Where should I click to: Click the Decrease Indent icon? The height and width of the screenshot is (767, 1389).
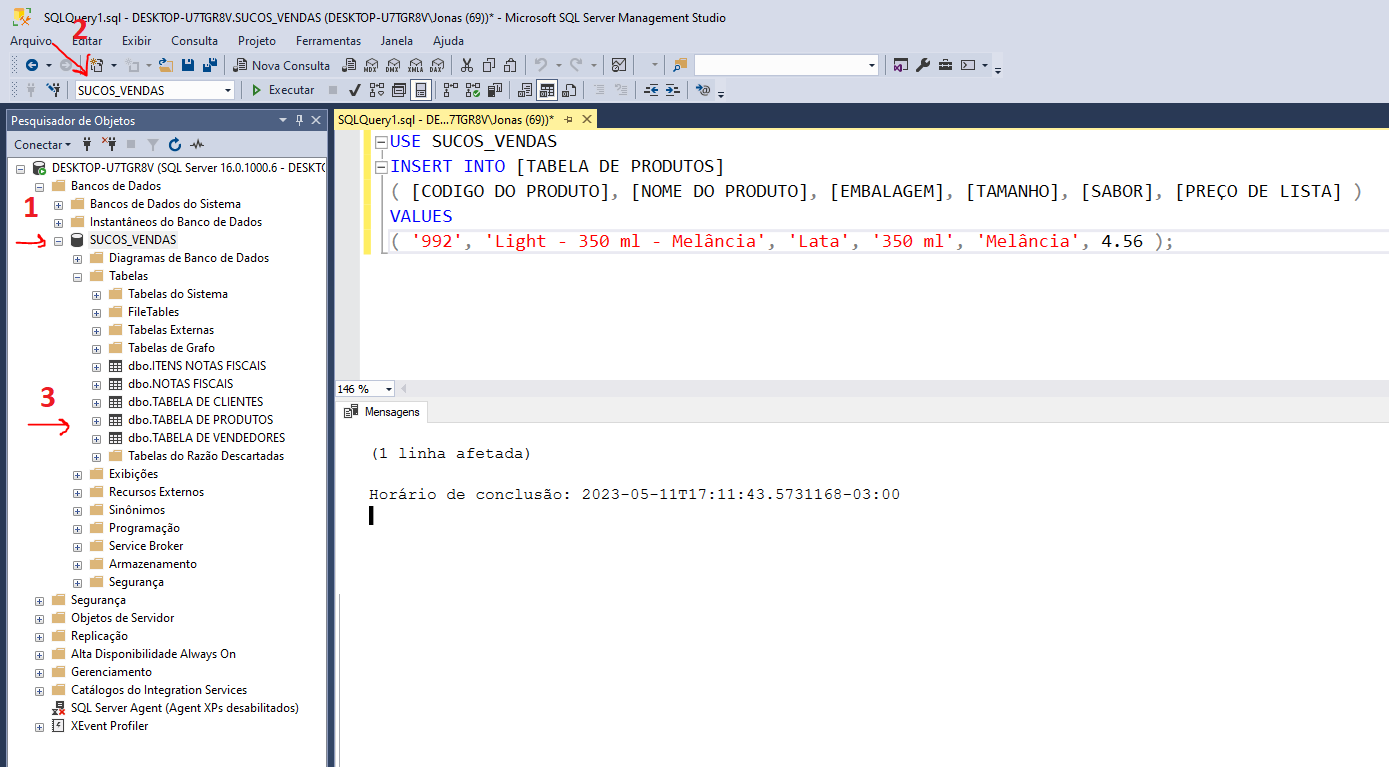click(x=651, y=90)
